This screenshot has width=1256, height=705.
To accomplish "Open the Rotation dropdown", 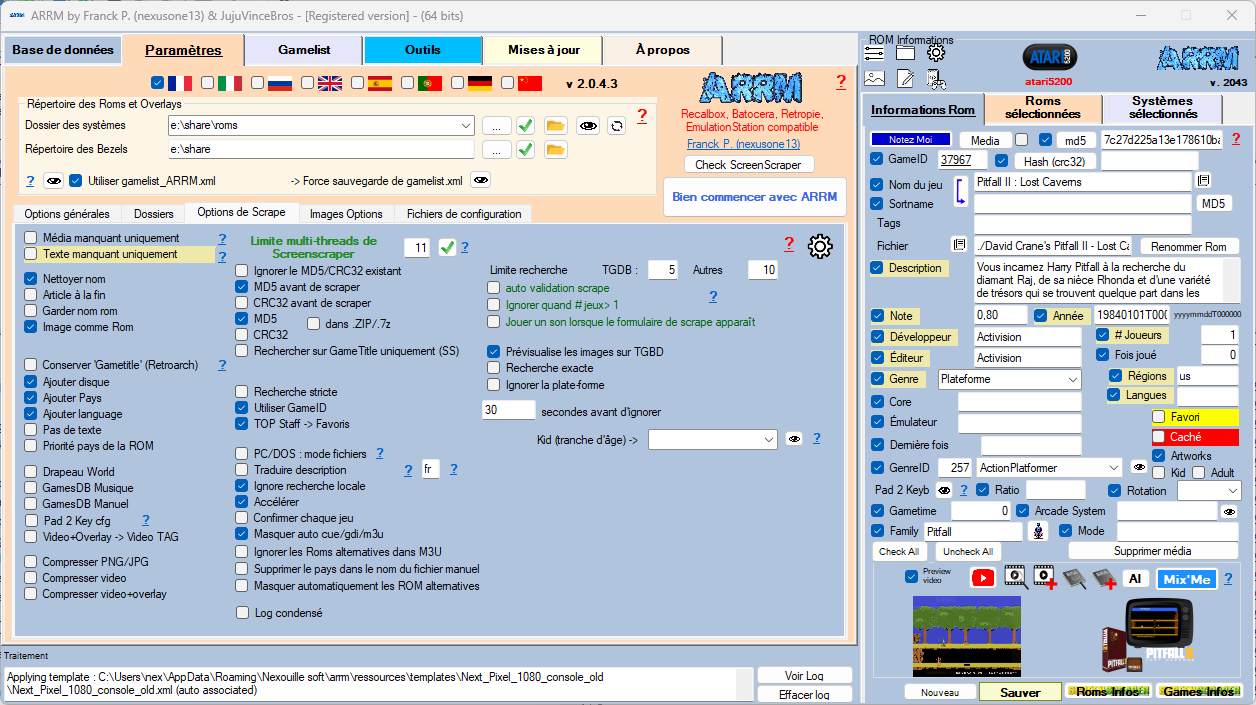I will coord(1232,491).
